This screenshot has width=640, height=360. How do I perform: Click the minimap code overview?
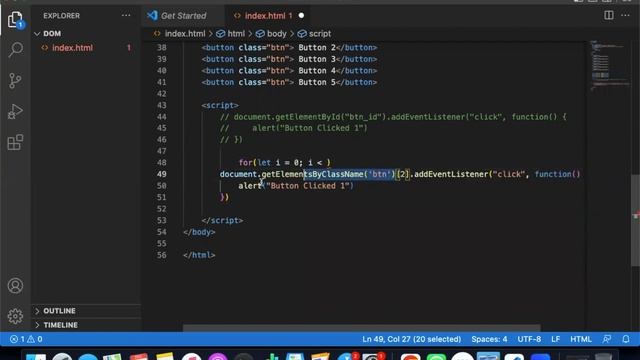click(x=609, y=65)
